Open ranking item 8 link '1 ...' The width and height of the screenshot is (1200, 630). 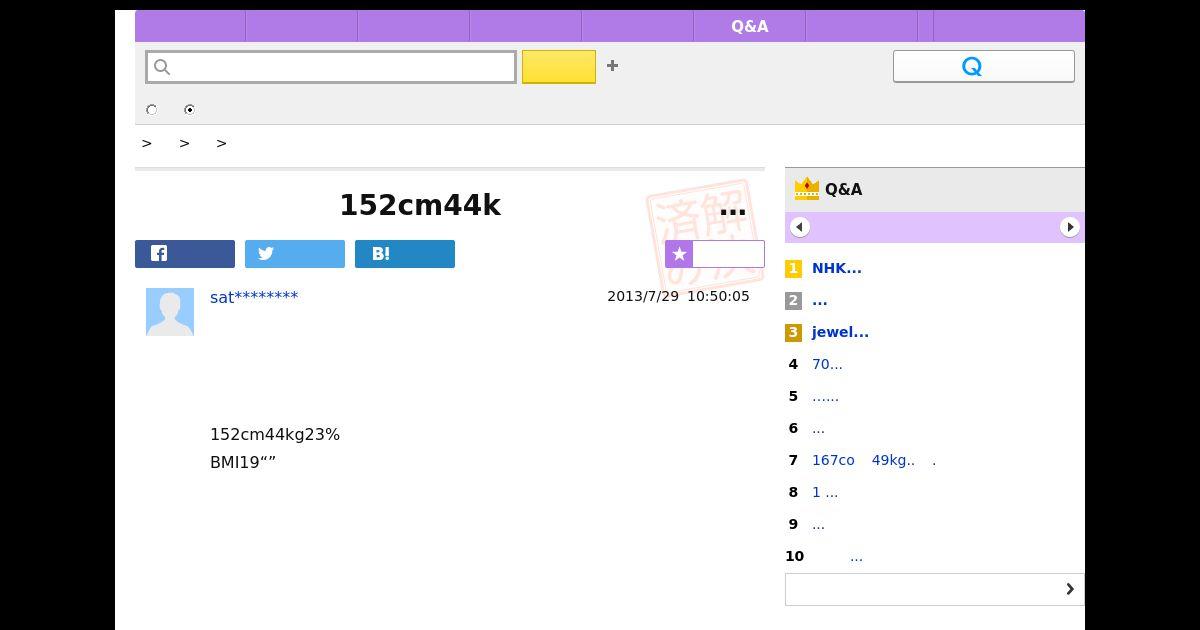pyautogui.click(x=825, y=492)
